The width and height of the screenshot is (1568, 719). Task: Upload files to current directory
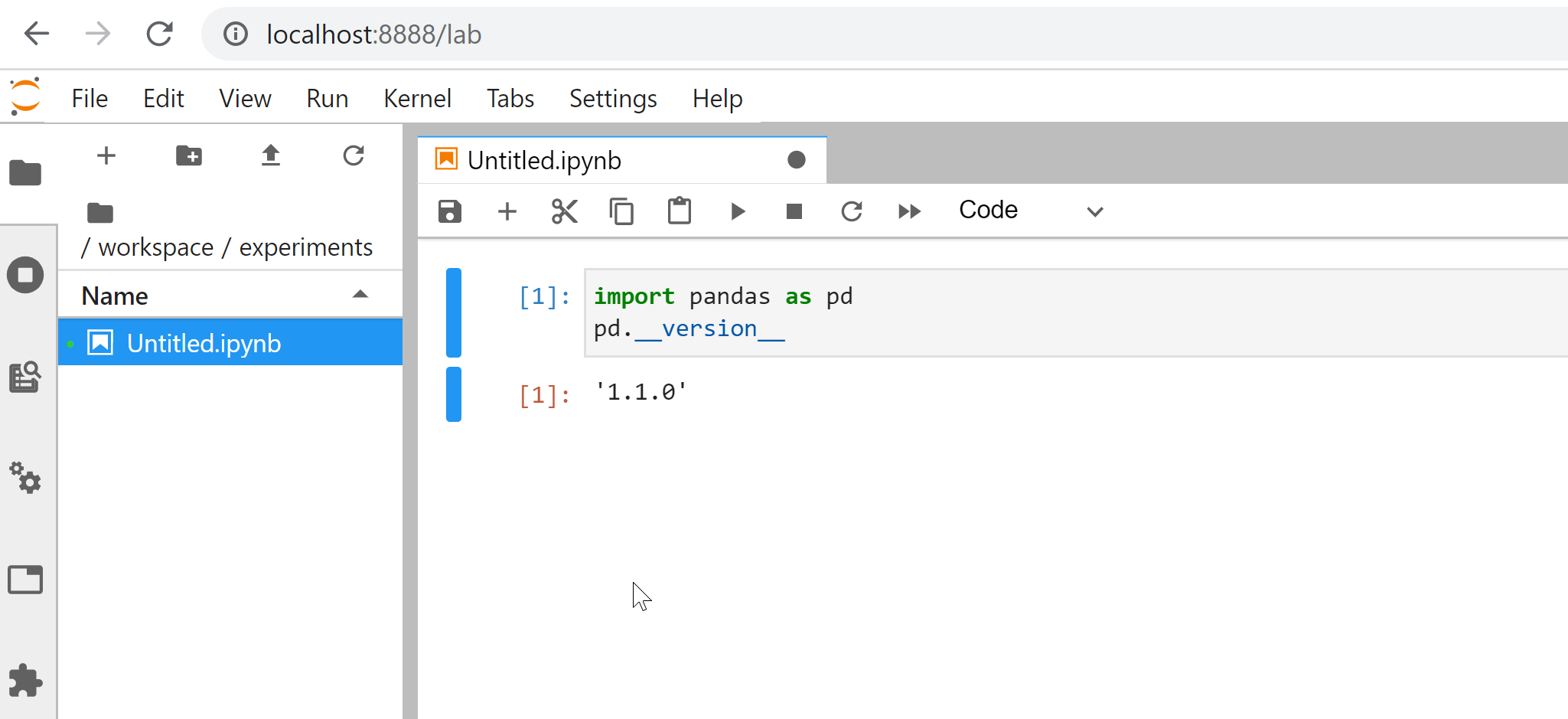point(271,156)
